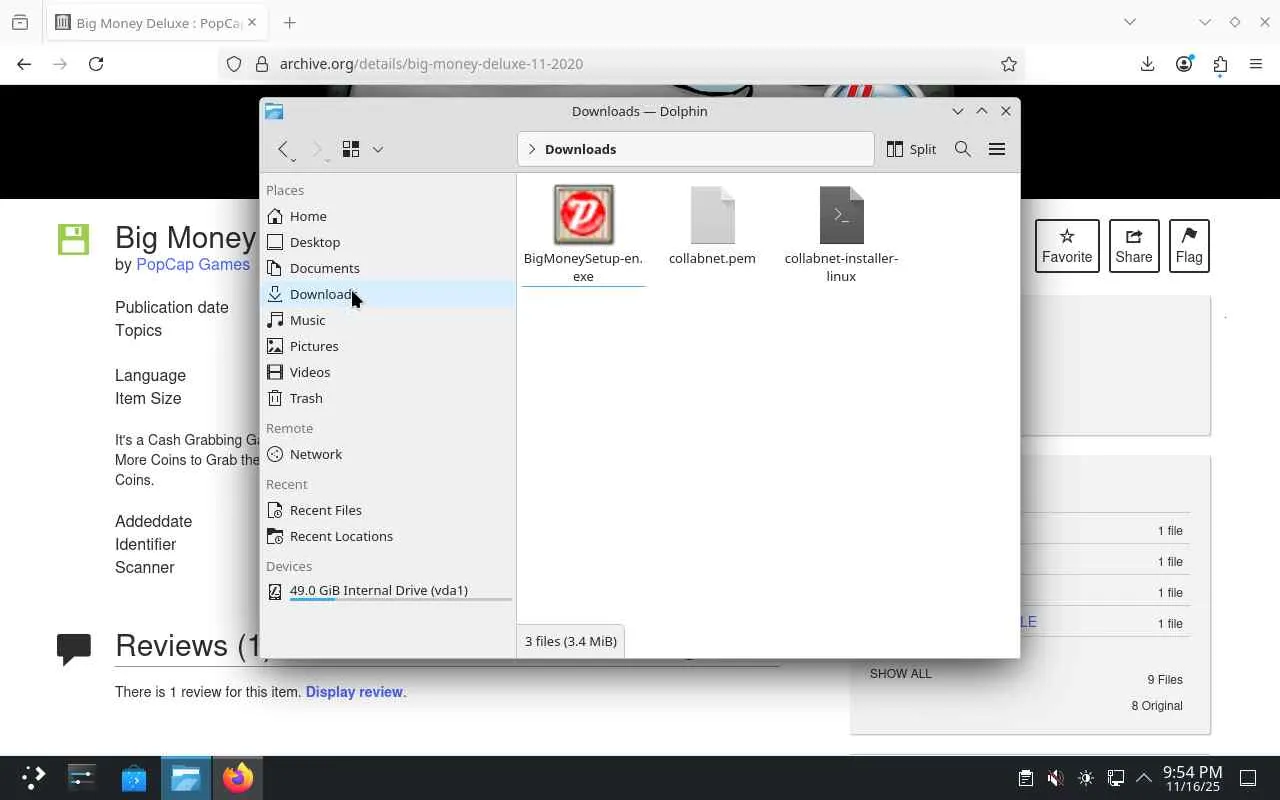Click the Display review link
This screenshot has height=800, width=1280.
point(354,692)
